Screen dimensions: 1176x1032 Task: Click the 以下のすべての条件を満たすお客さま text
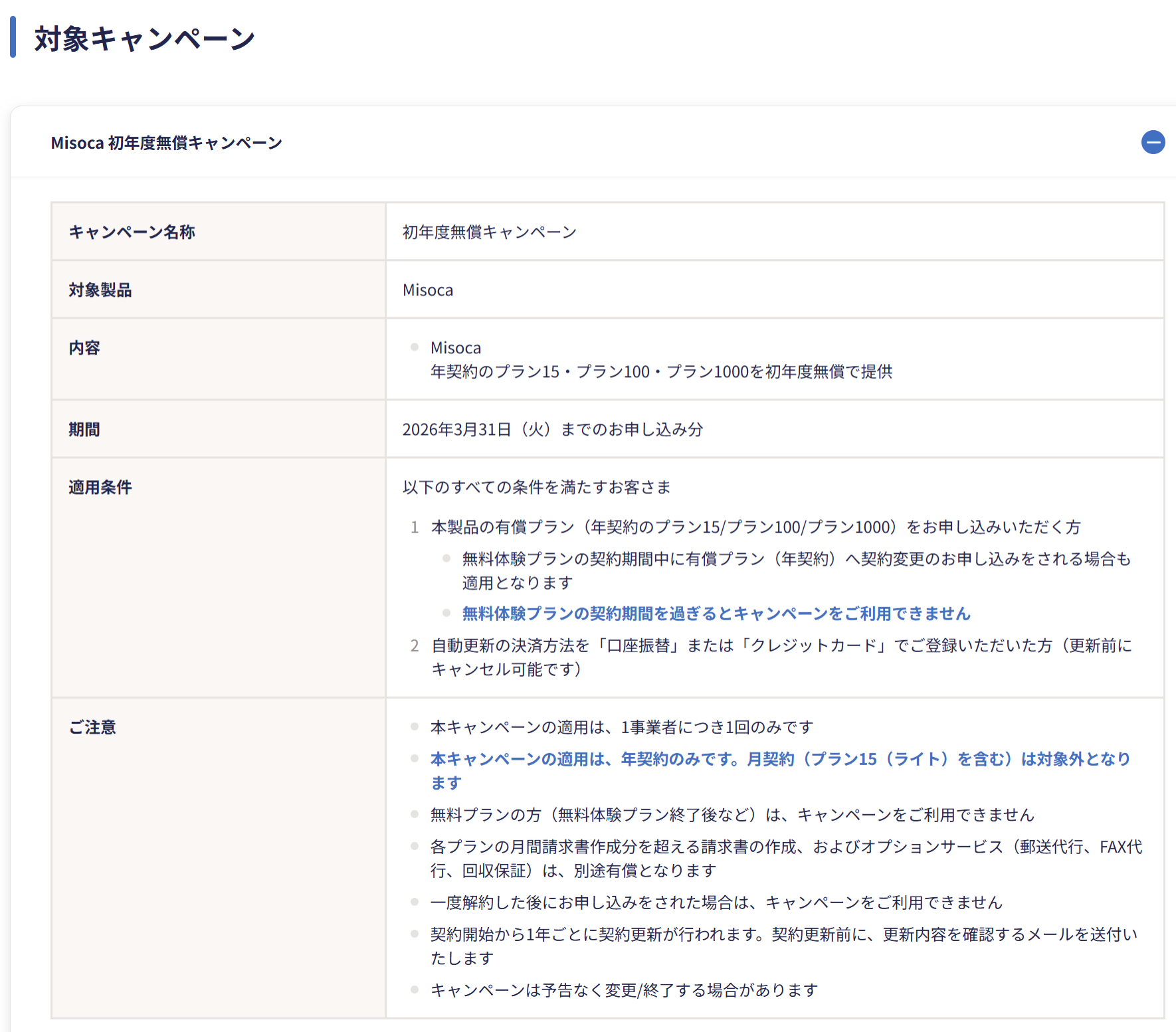(536, 487)
